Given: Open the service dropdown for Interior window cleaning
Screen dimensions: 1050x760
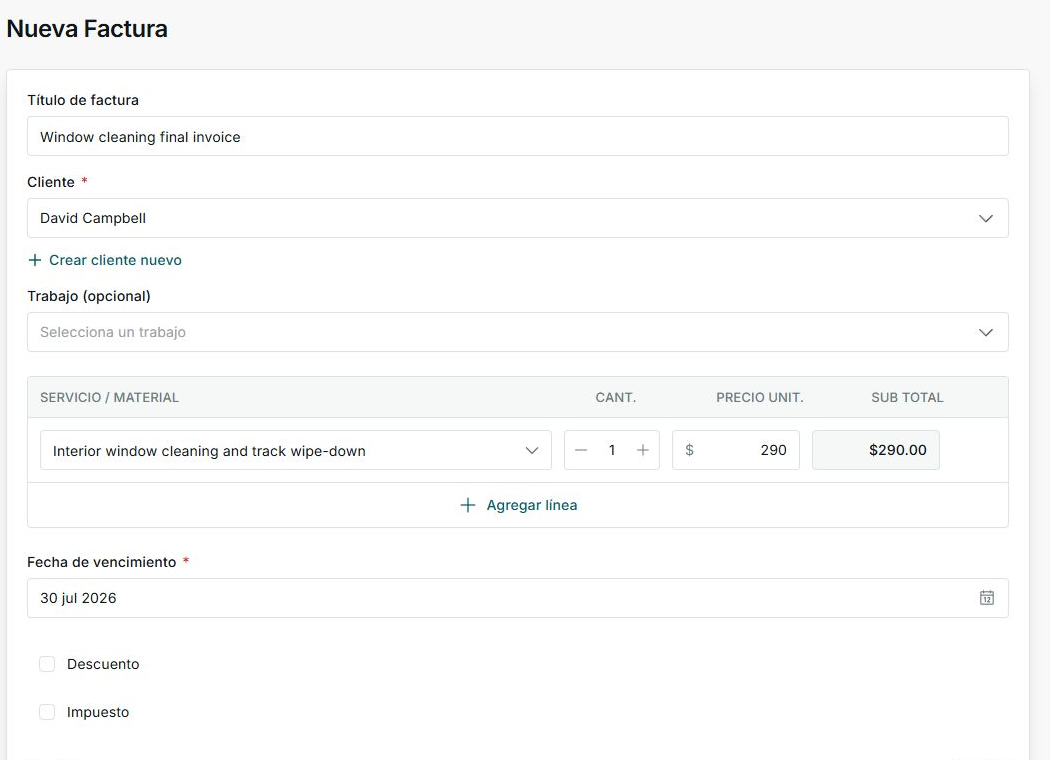Looking at the screenshot, I should (x=295, y=451).
